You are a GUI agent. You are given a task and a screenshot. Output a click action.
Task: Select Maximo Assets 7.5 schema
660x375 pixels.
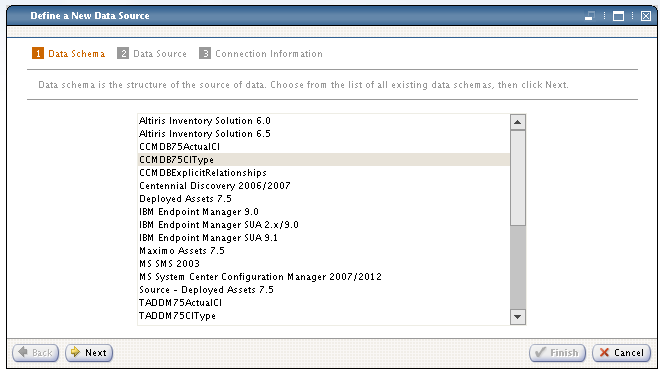[323, 251]
